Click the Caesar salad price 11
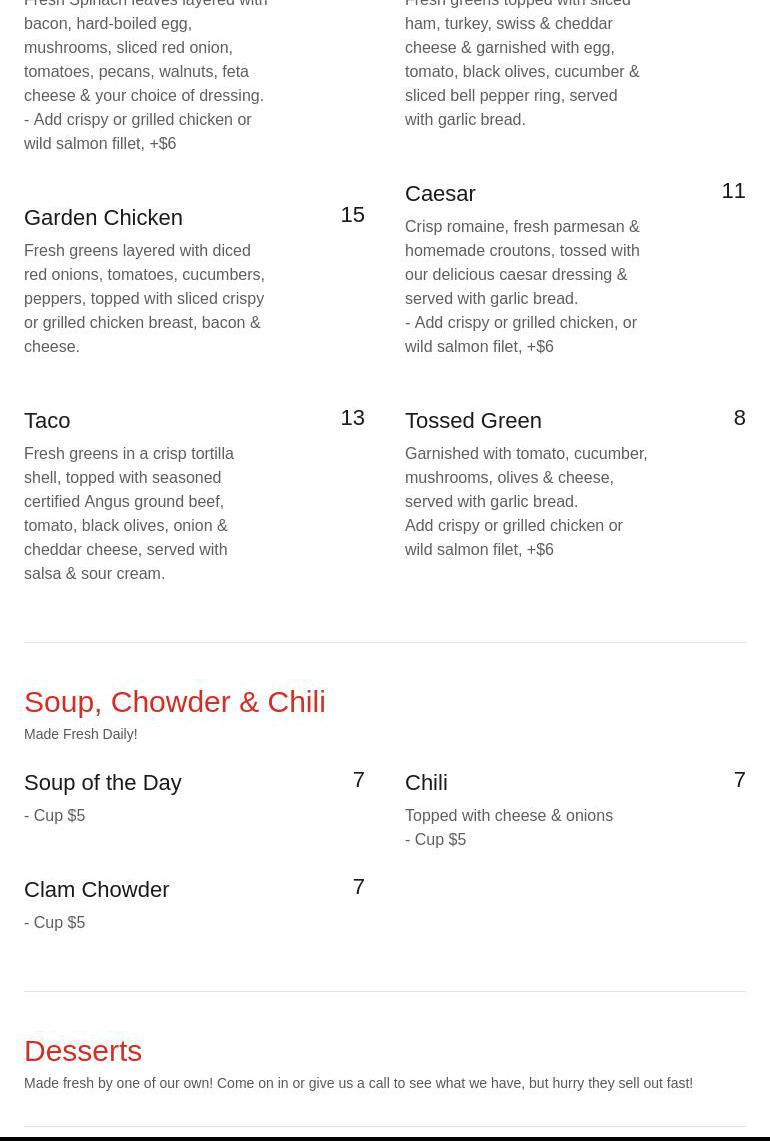This screenshot has width=770, height=1141. (733, 190)
